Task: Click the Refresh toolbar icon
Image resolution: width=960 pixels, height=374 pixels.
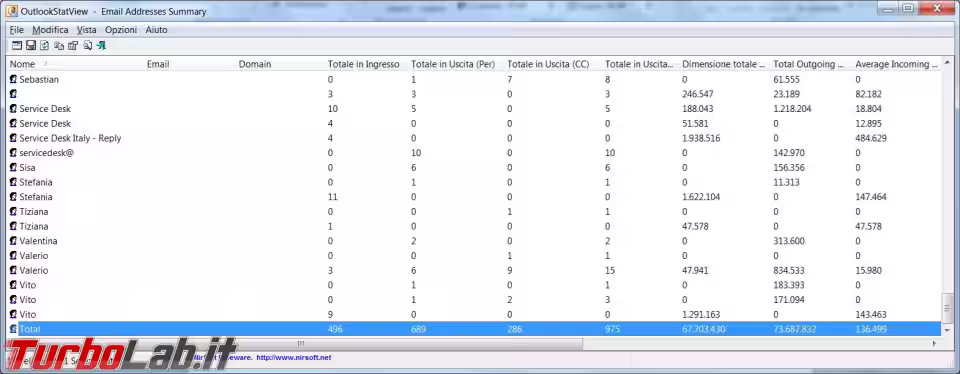Action: (45, 45)
